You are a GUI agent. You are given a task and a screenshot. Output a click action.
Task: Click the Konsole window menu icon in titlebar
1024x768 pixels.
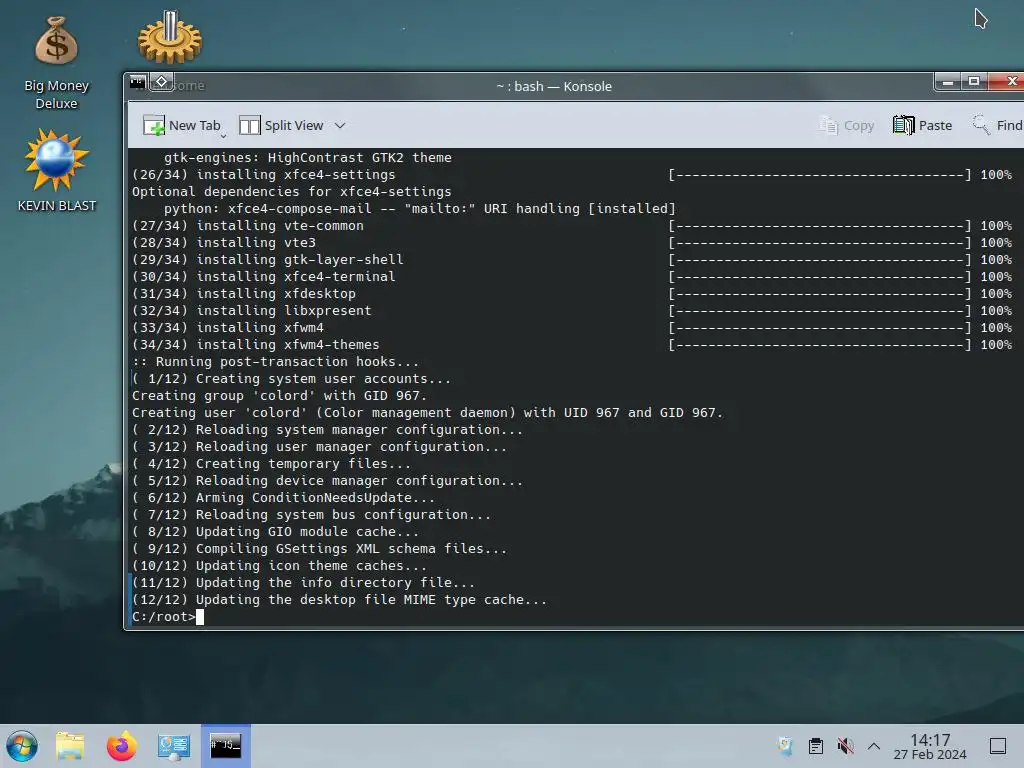coord(138,82)
